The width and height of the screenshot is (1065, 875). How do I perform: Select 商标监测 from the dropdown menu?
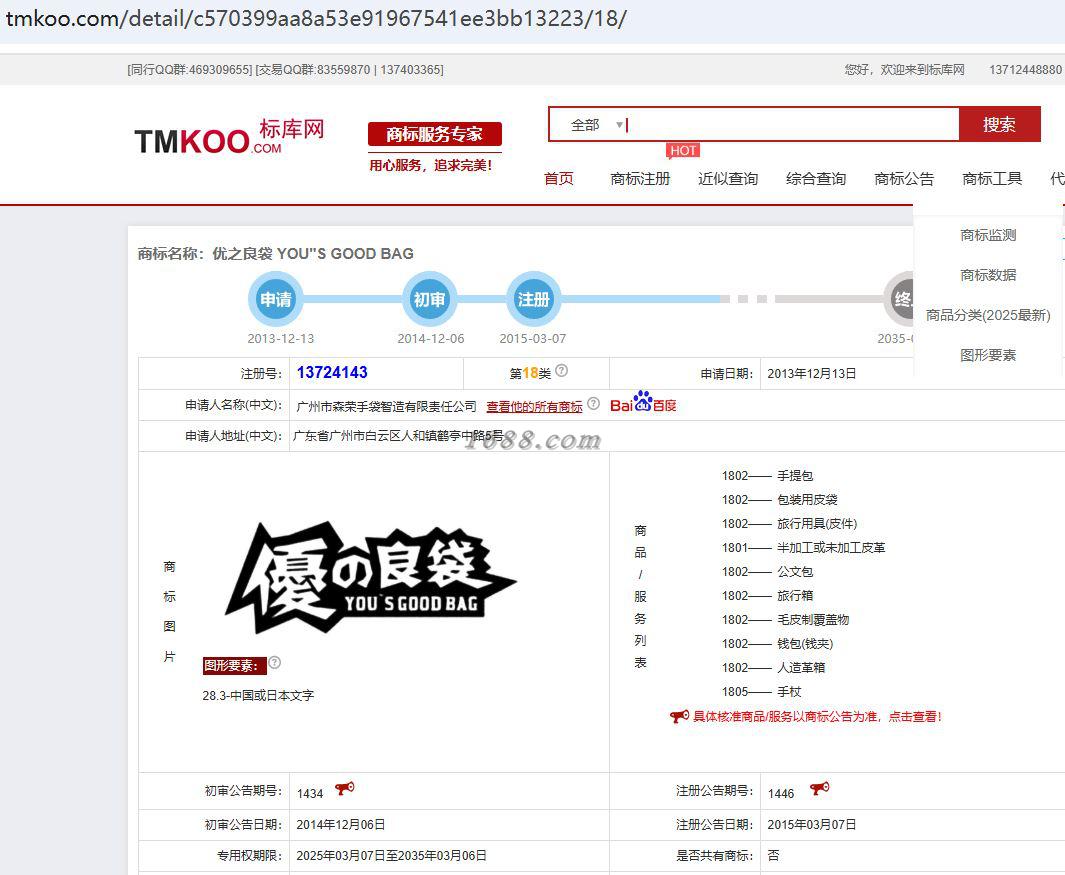click(988, 235)
